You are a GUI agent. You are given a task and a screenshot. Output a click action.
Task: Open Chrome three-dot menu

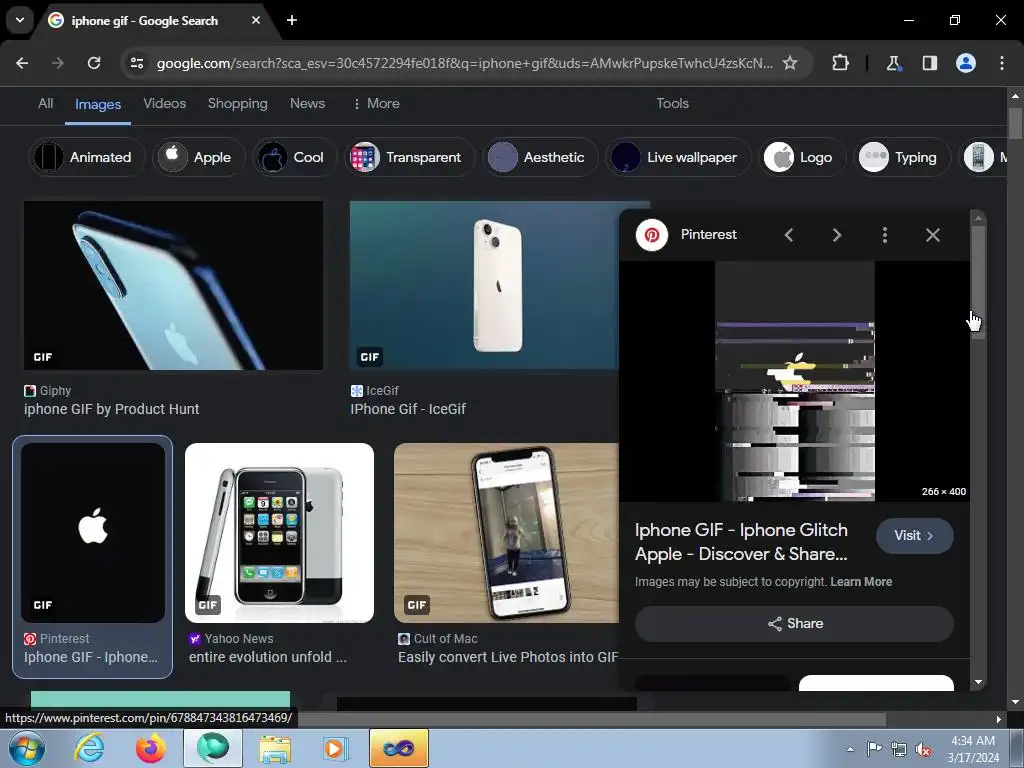click(x=1002, y=63)
